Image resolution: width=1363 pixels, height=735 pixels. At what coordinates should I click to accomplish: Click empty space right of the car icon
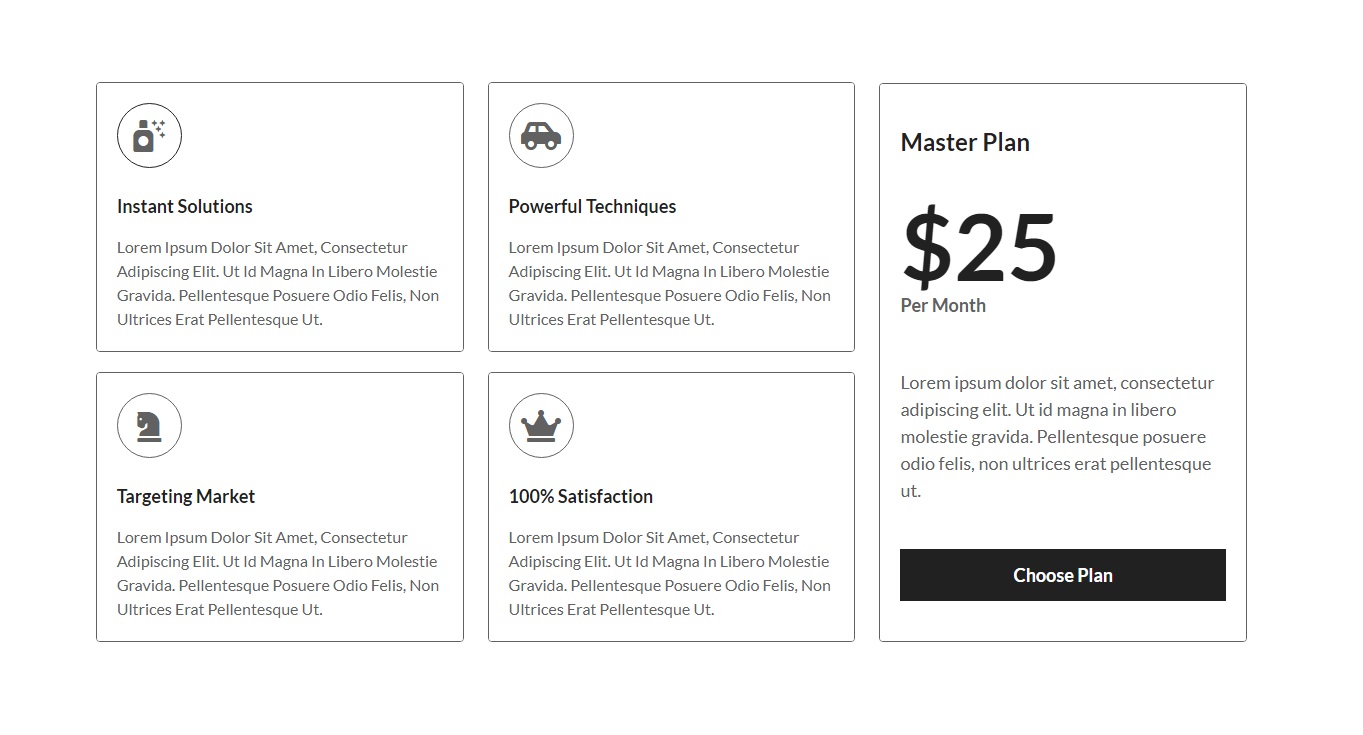pyautogui.click(x=712, y=135)
